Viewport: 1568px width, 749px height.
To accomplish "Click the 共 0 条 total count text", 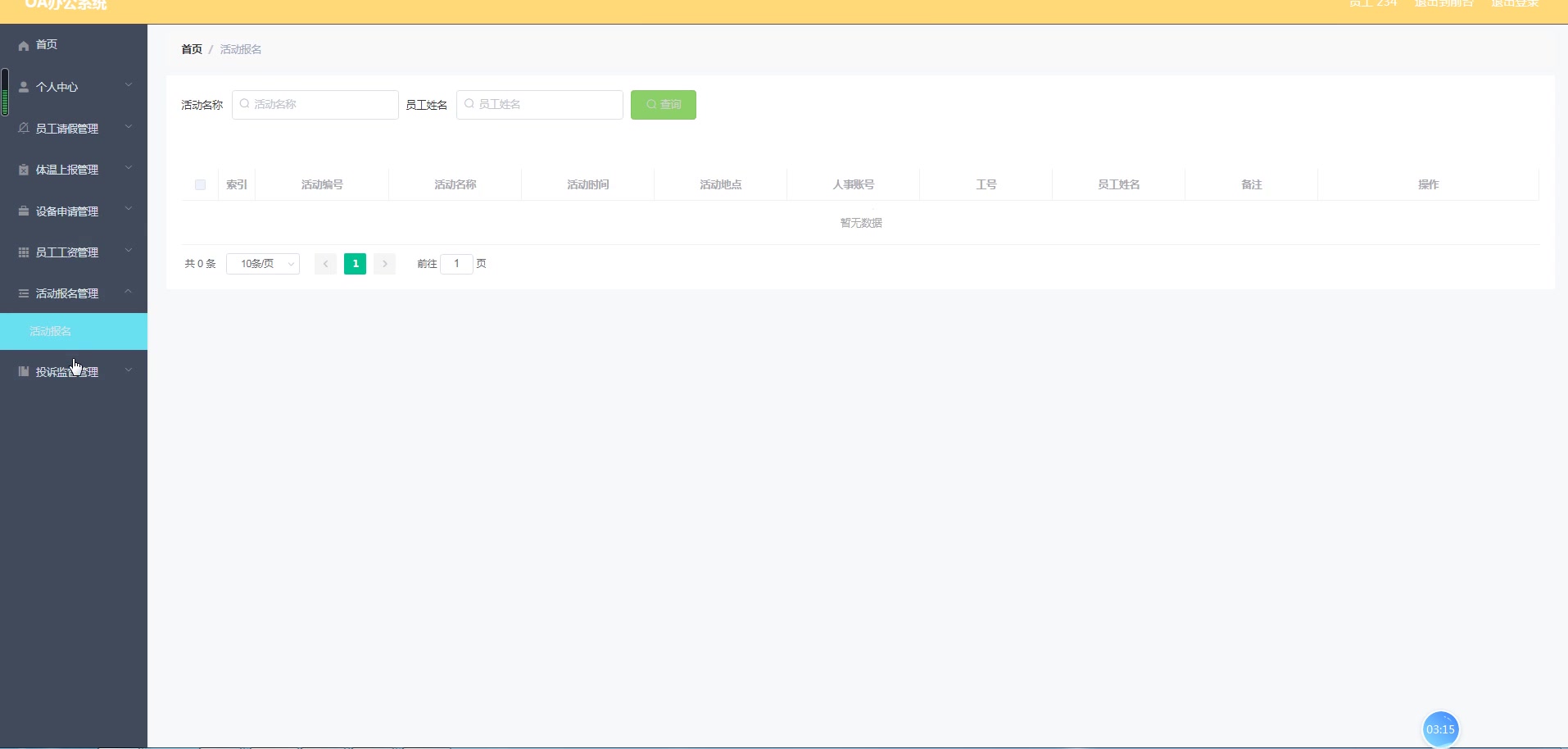I will [x=200, y=264].
